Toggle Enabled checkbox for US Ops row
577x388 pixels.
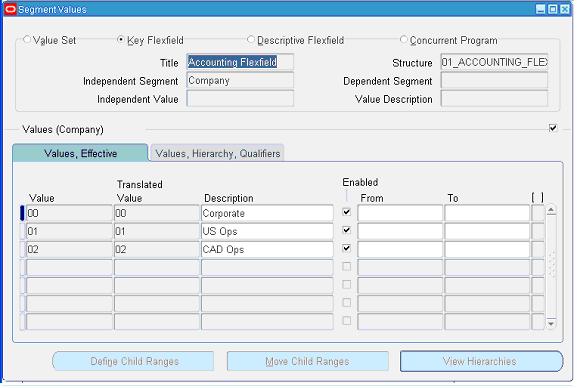[346, 230]
